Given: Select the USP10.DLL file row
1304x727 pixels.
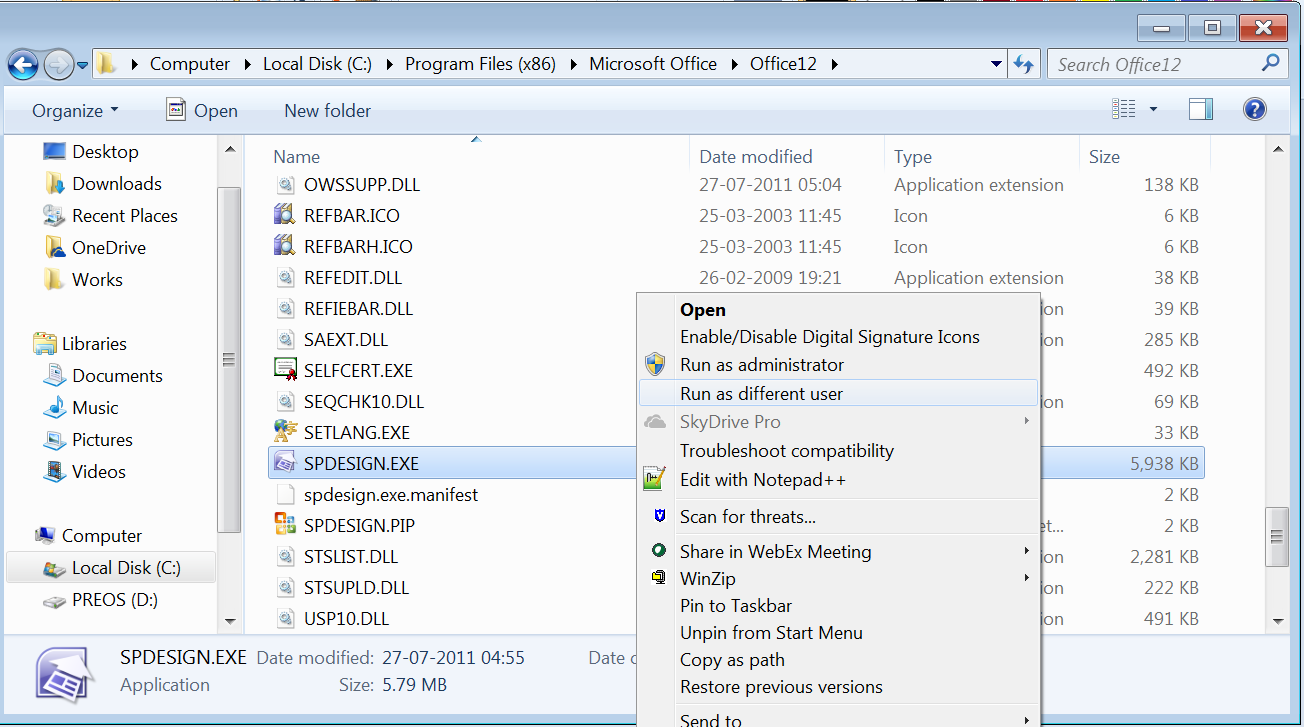Looking at the screenshot, I should pos(737,618).
